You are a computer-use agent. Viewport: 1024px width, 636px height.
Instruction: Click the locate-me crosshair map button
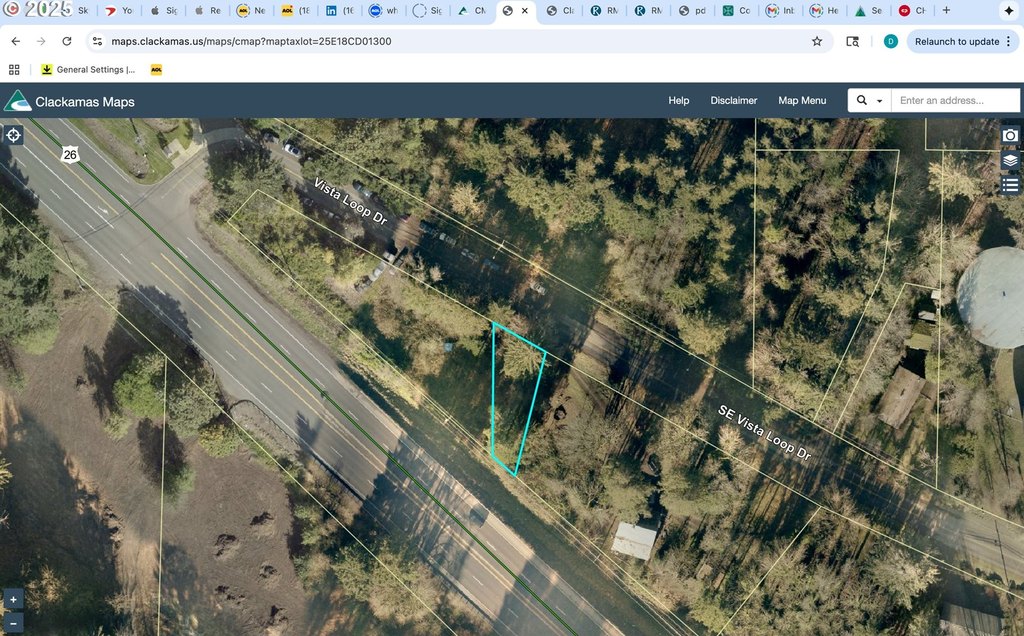(x=14, y=135)
